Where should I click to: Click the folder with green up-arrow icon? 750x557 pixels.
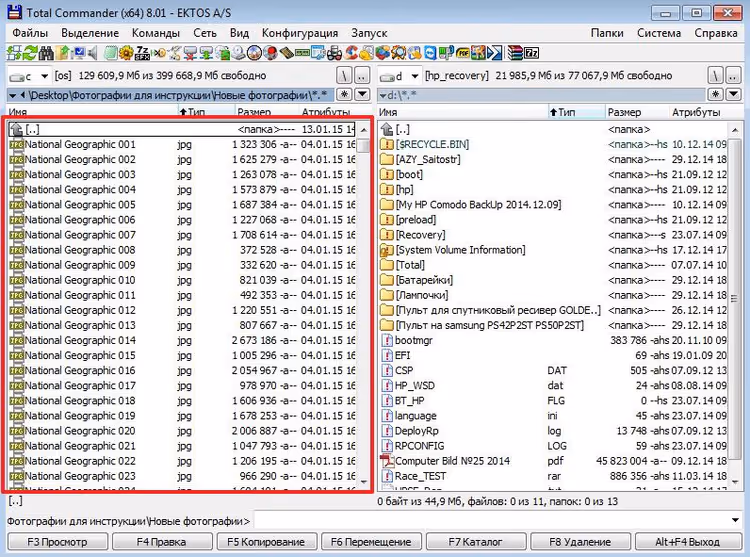coord(62,53)
